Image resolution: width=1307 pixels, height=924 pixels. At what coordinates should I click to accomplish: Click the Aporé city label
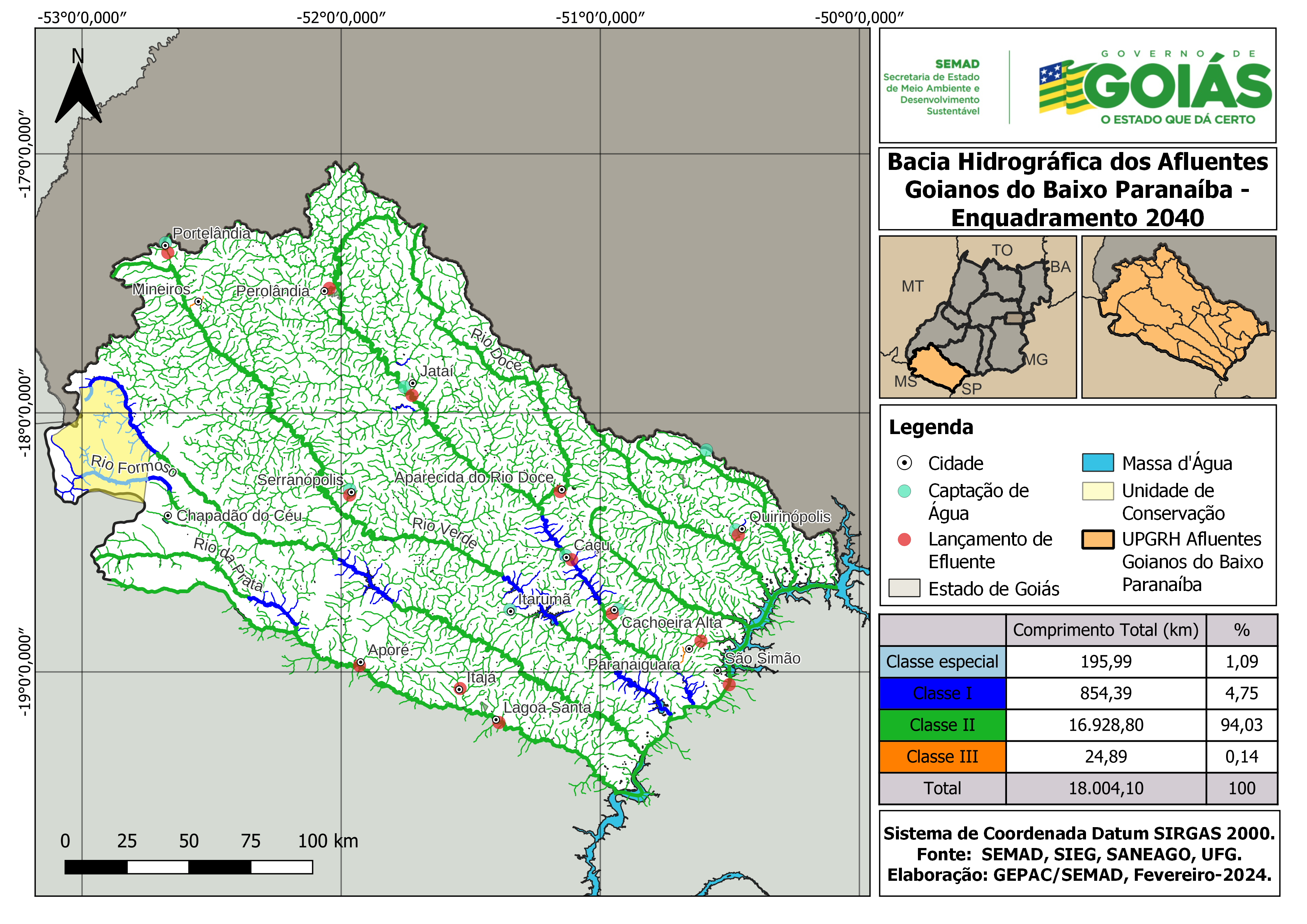(x=388, y=650)
